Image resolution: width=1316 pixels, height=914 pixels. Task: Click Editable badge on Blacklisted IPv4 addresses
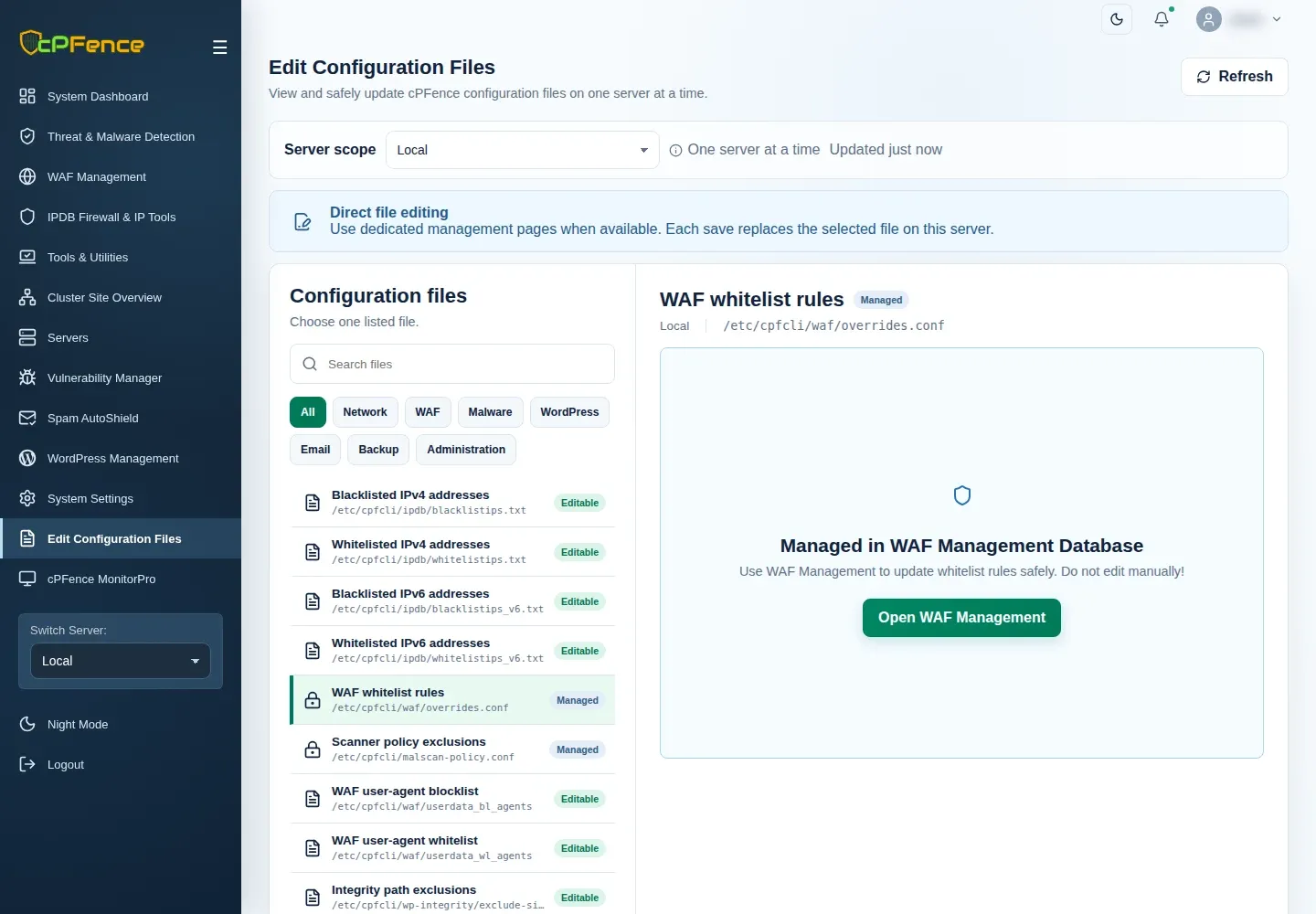tap(579, 503)
